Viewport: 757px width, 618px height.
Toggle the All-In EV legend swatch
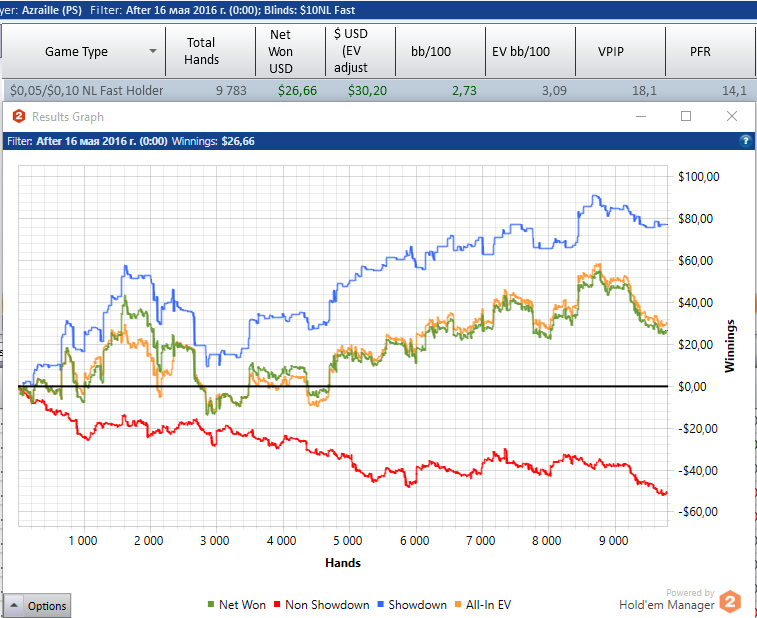click(458, 604)
